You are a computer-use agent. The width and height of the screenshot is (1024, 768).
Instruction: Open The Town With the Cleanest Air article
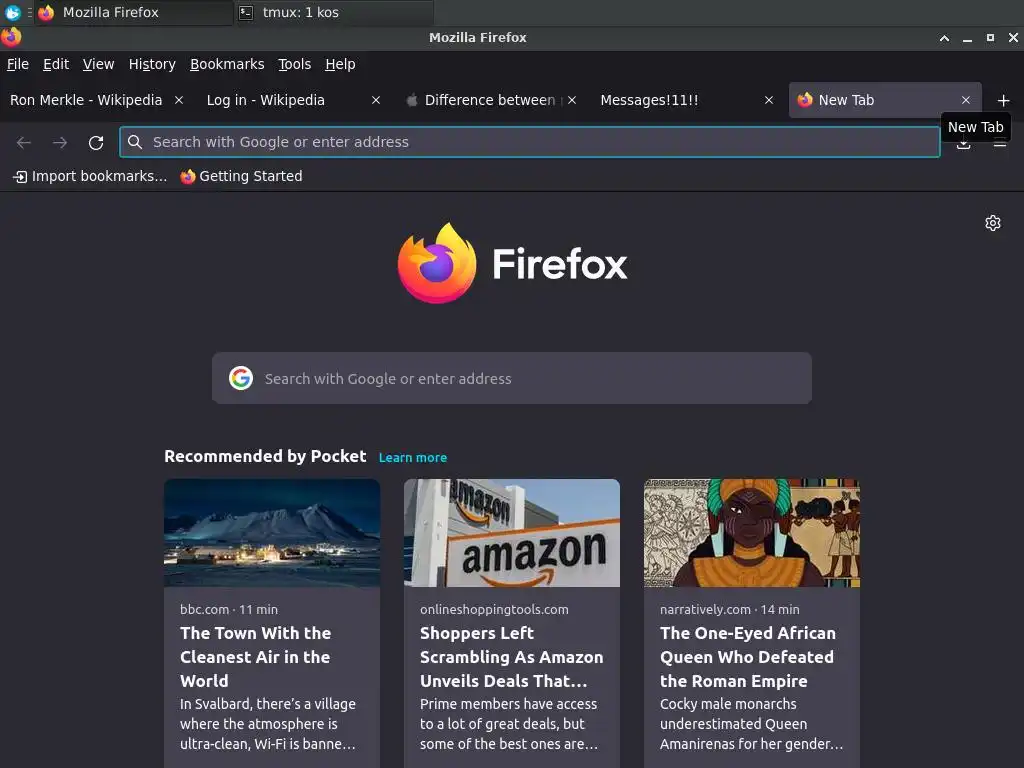click(x=256, y=657)
